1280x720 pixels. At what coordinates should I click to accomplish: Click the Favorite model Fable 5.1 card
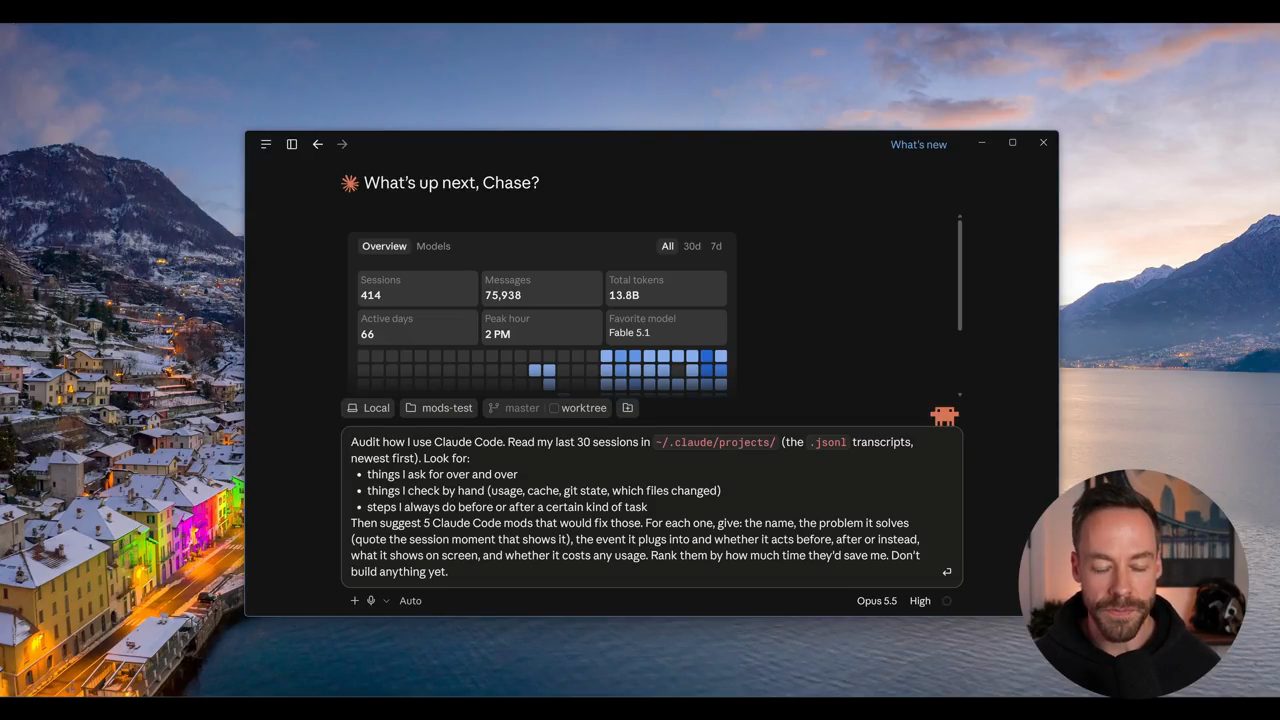pyautogui.click(x=666, y=327)
